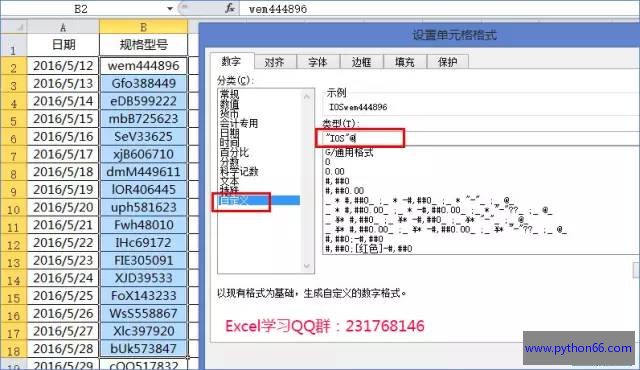This screenshot has width=640, height=370.
Task: Switch to the 对齐 tab
Action: coord(274,62)
